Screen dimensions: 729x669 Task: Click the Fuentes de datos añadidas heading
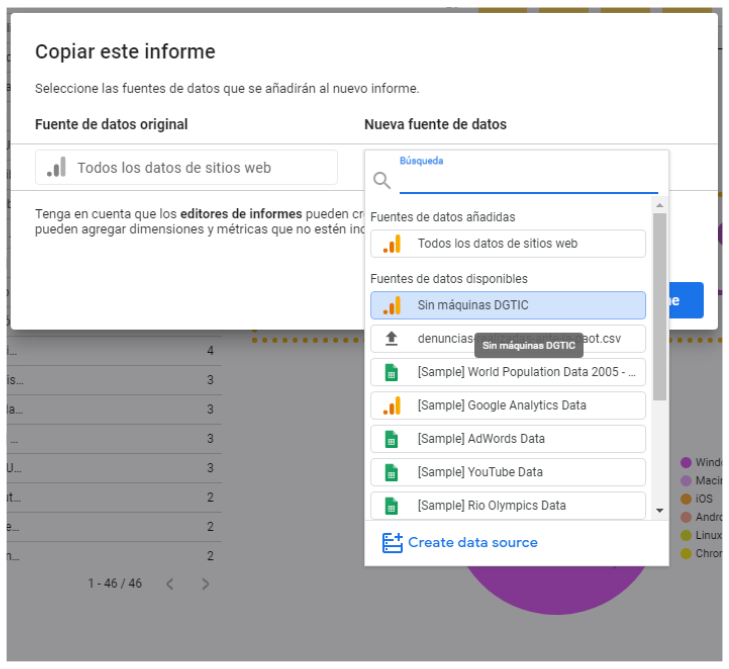click(x=443, y=217)
